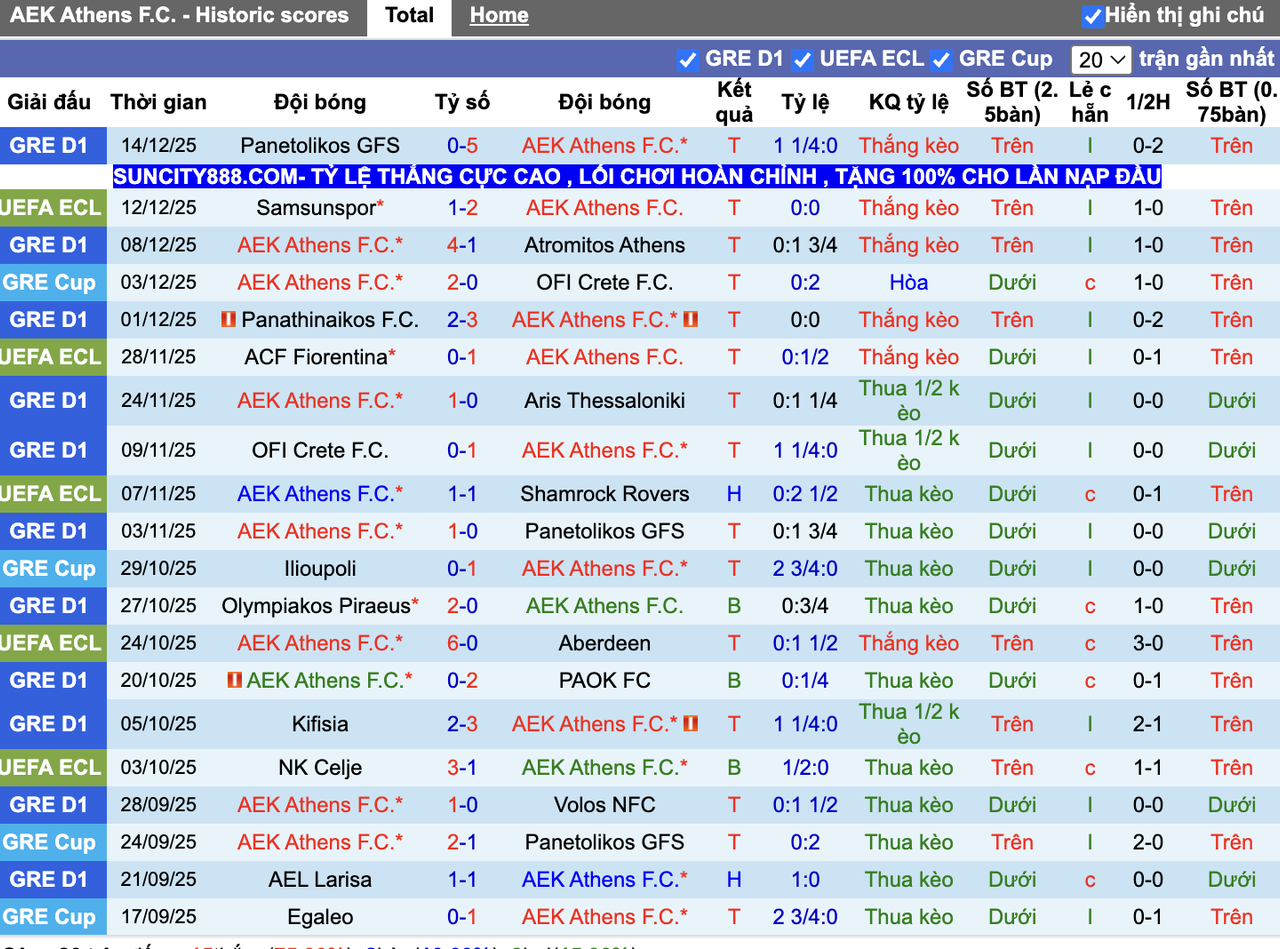Screen dimensions: 1280x949
Task: Click red card icon before AEK on 20/10/25 row
Action: [234, 680]
